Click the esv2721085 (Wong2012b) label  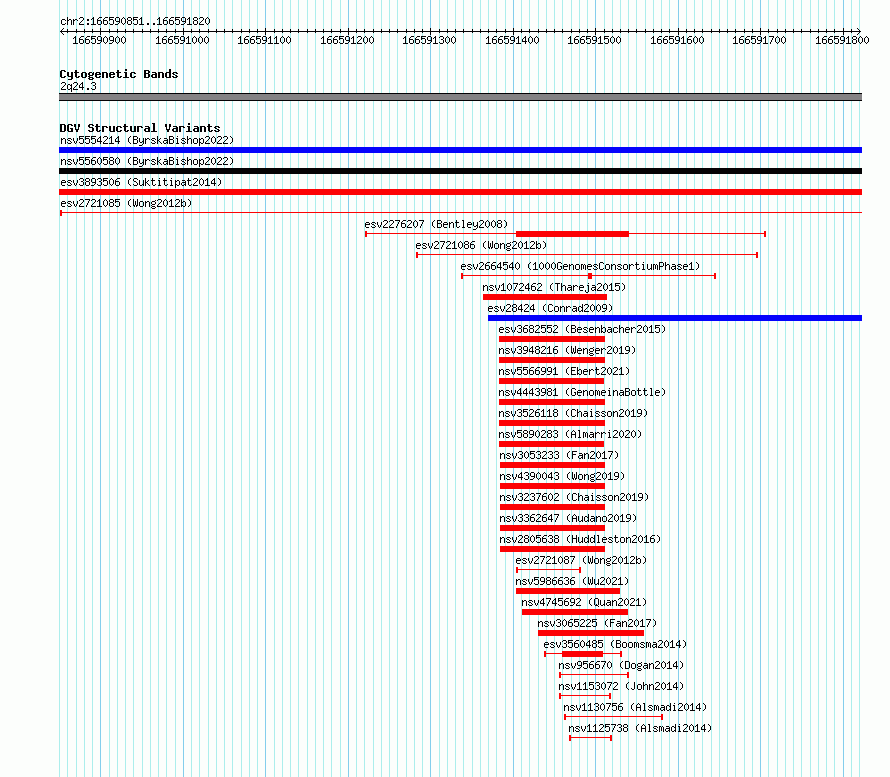click(x=126, y=203)
